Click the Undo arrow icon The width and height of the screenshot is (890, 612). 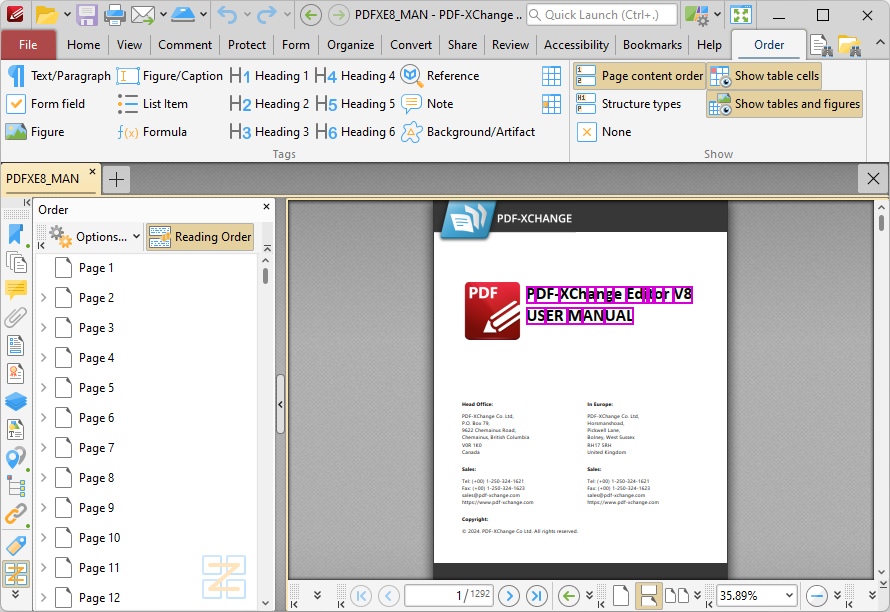[x=228, y=15]
